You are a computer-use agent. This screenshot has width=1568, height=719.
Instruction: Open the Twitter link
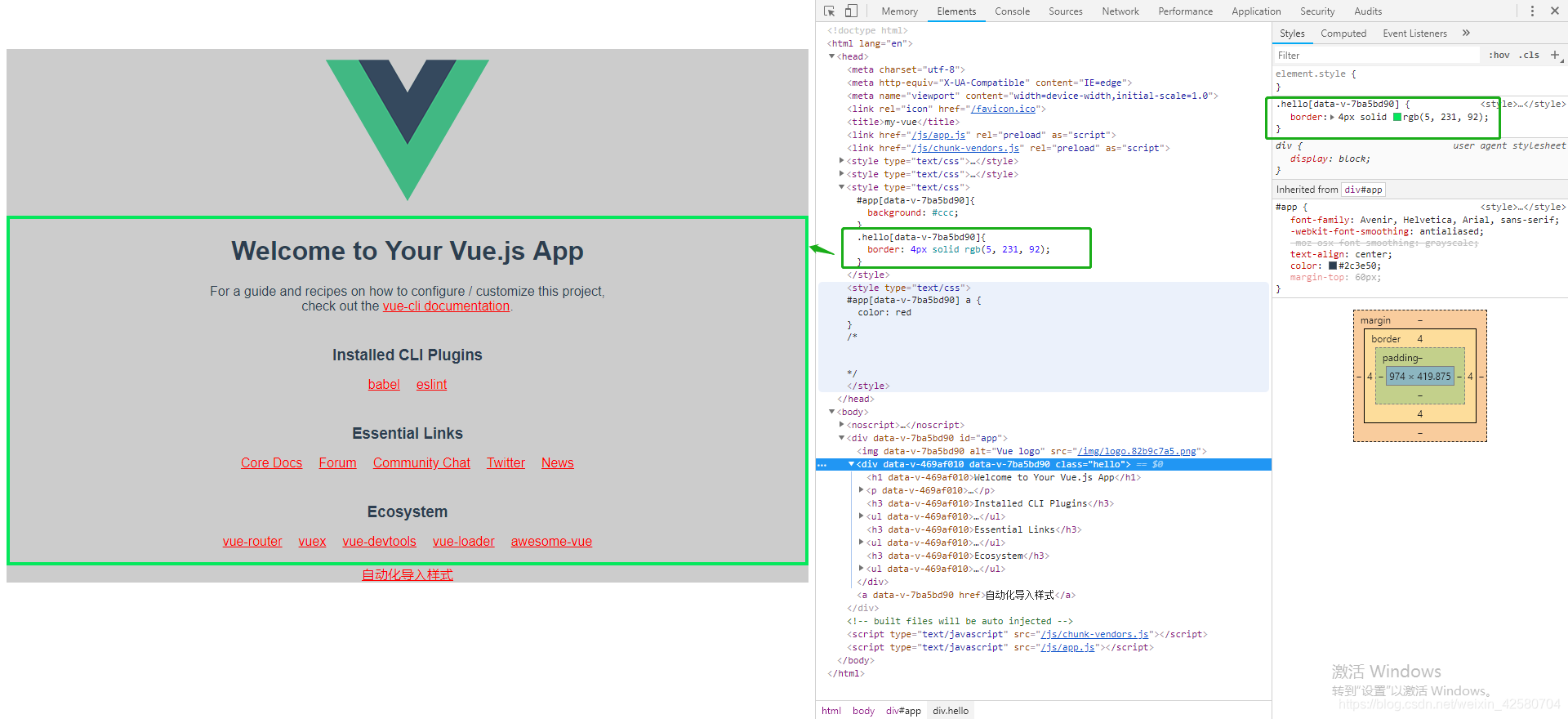[506, 463]
